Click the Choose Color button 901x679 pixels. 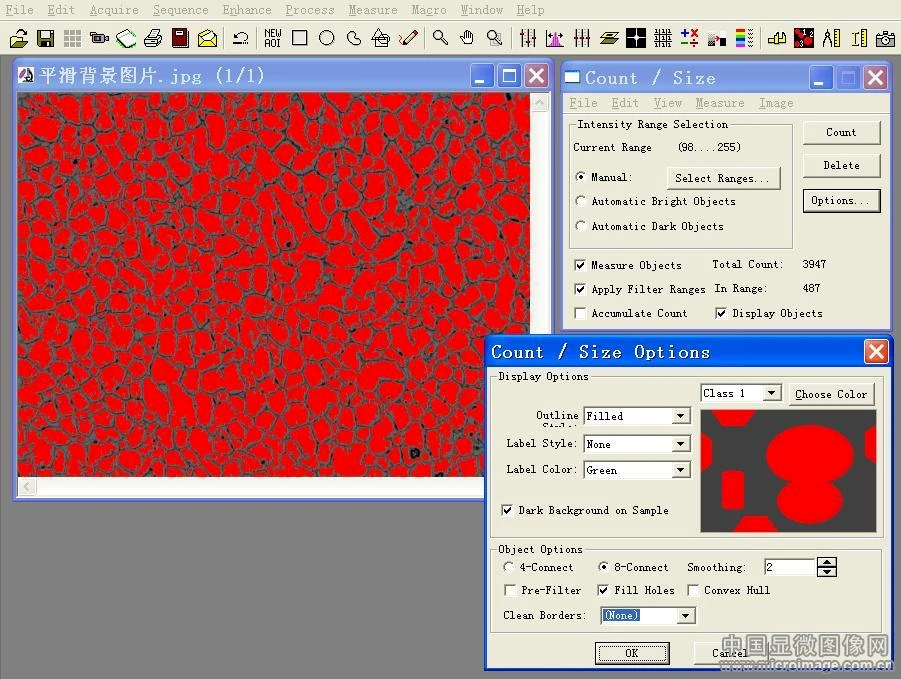click(831, 394)
